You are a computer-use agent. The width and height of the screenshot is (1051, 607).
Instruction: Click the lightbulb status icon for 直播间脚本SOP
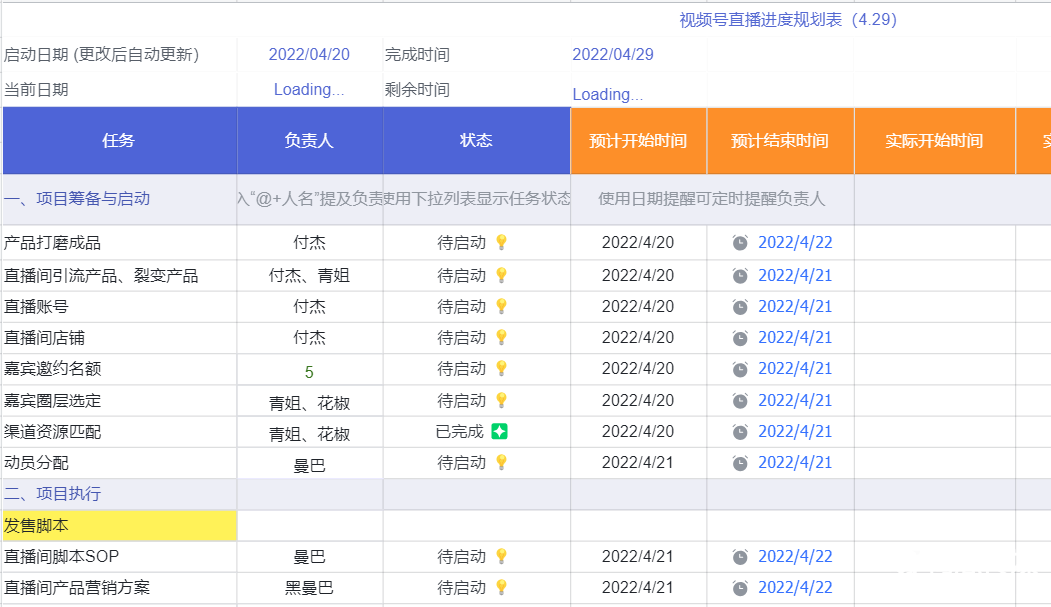click(501, 556)
